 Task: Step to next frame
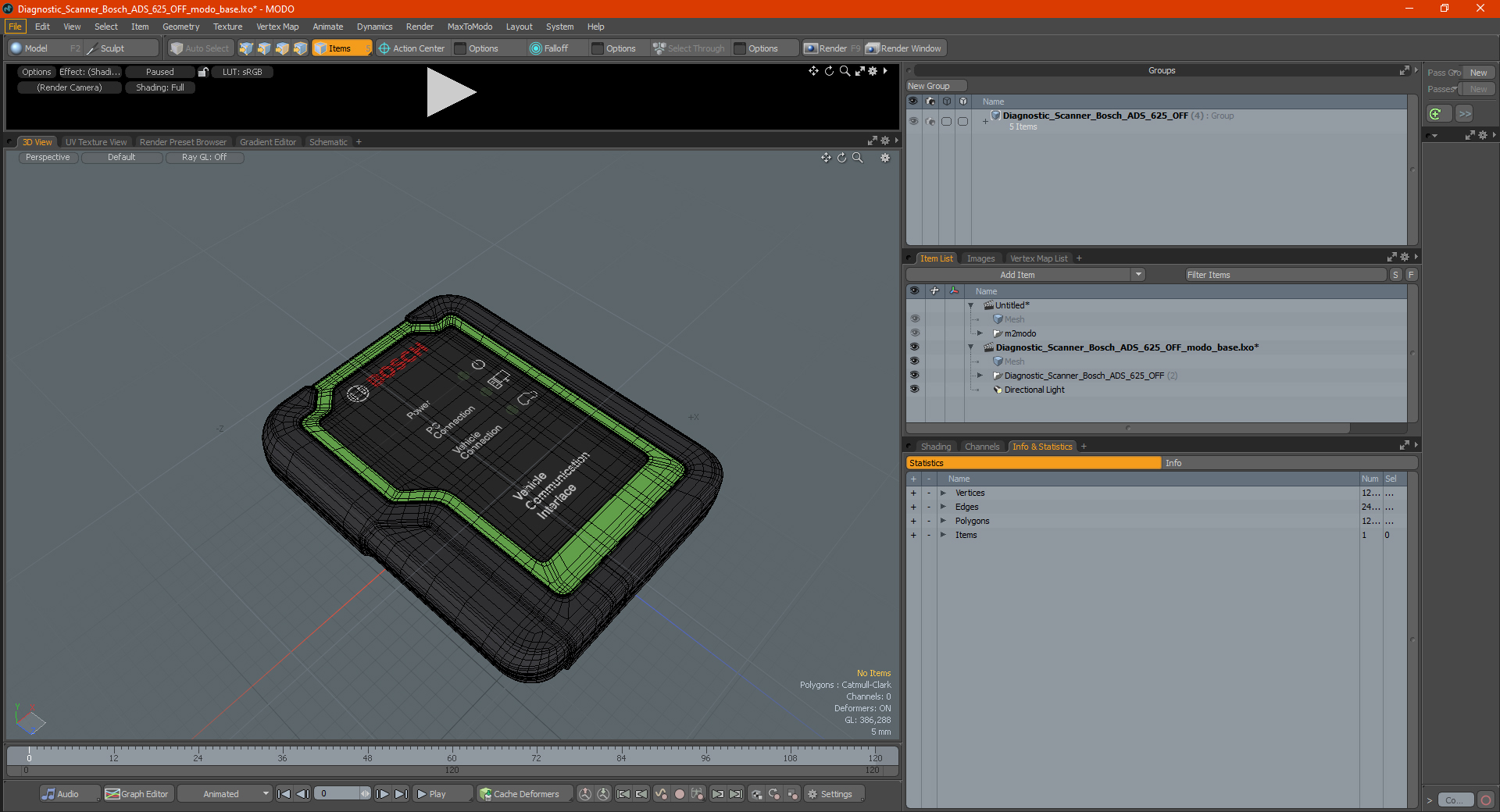tap(383, 794)
